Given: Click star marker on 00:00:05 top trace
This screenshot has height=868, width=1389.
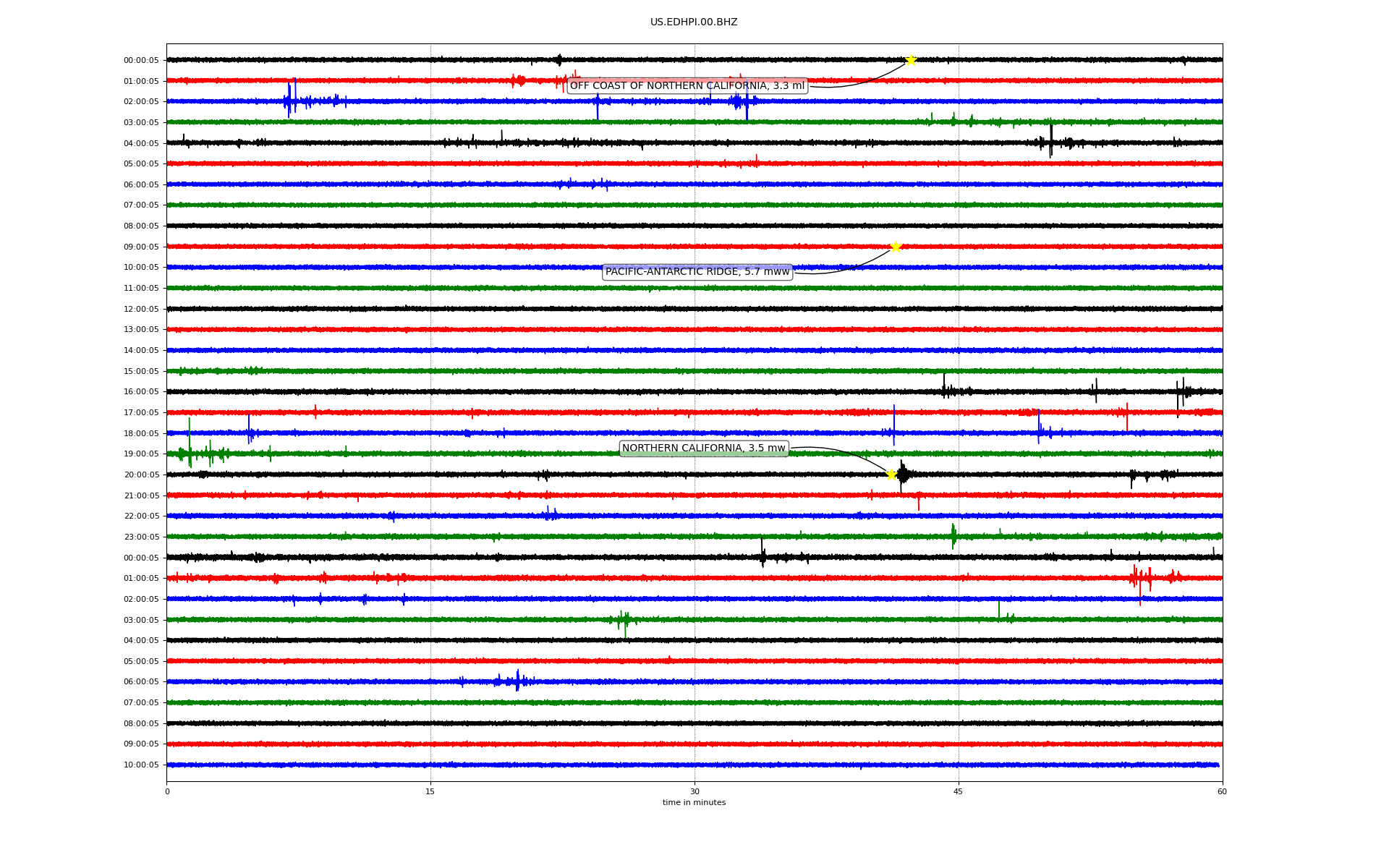Looking at the screenshot, I should tap(910, 60).
